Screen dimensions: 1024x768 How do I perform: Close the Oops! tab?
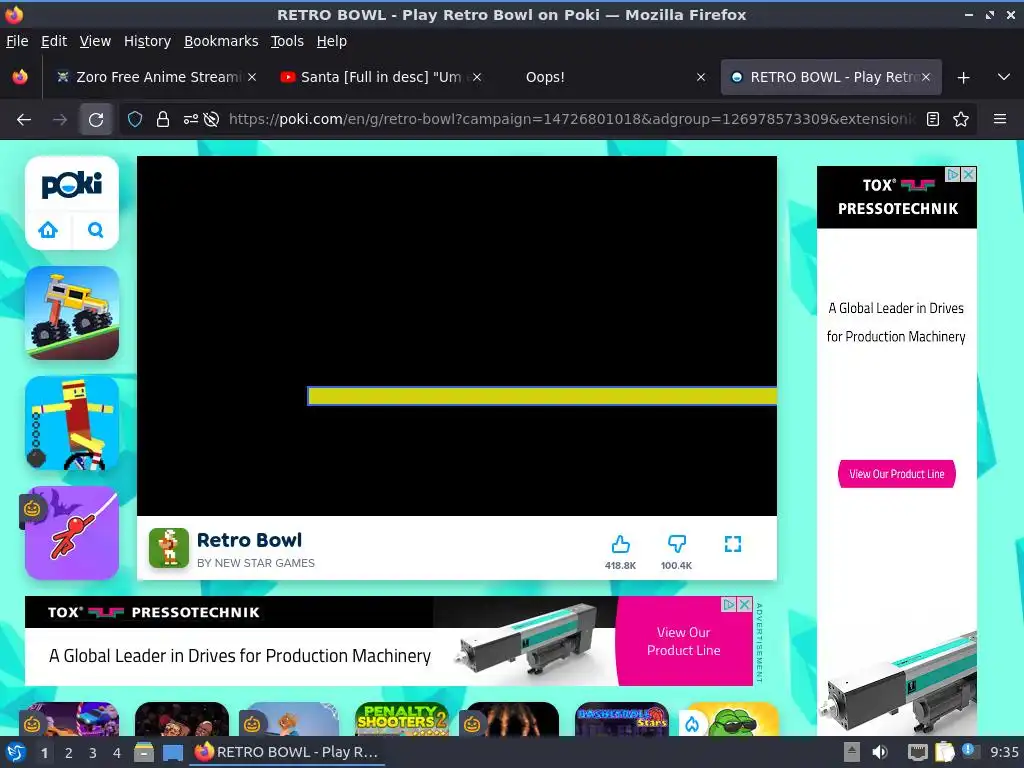701,77
